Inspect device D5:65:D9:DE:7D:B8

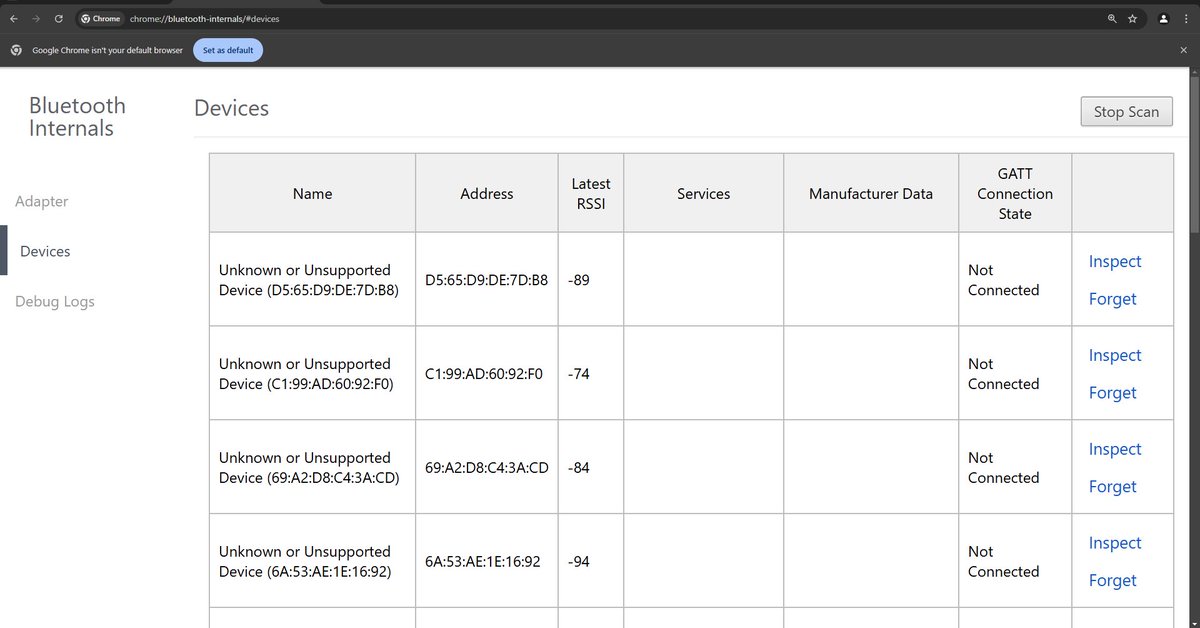[1115, 261]
